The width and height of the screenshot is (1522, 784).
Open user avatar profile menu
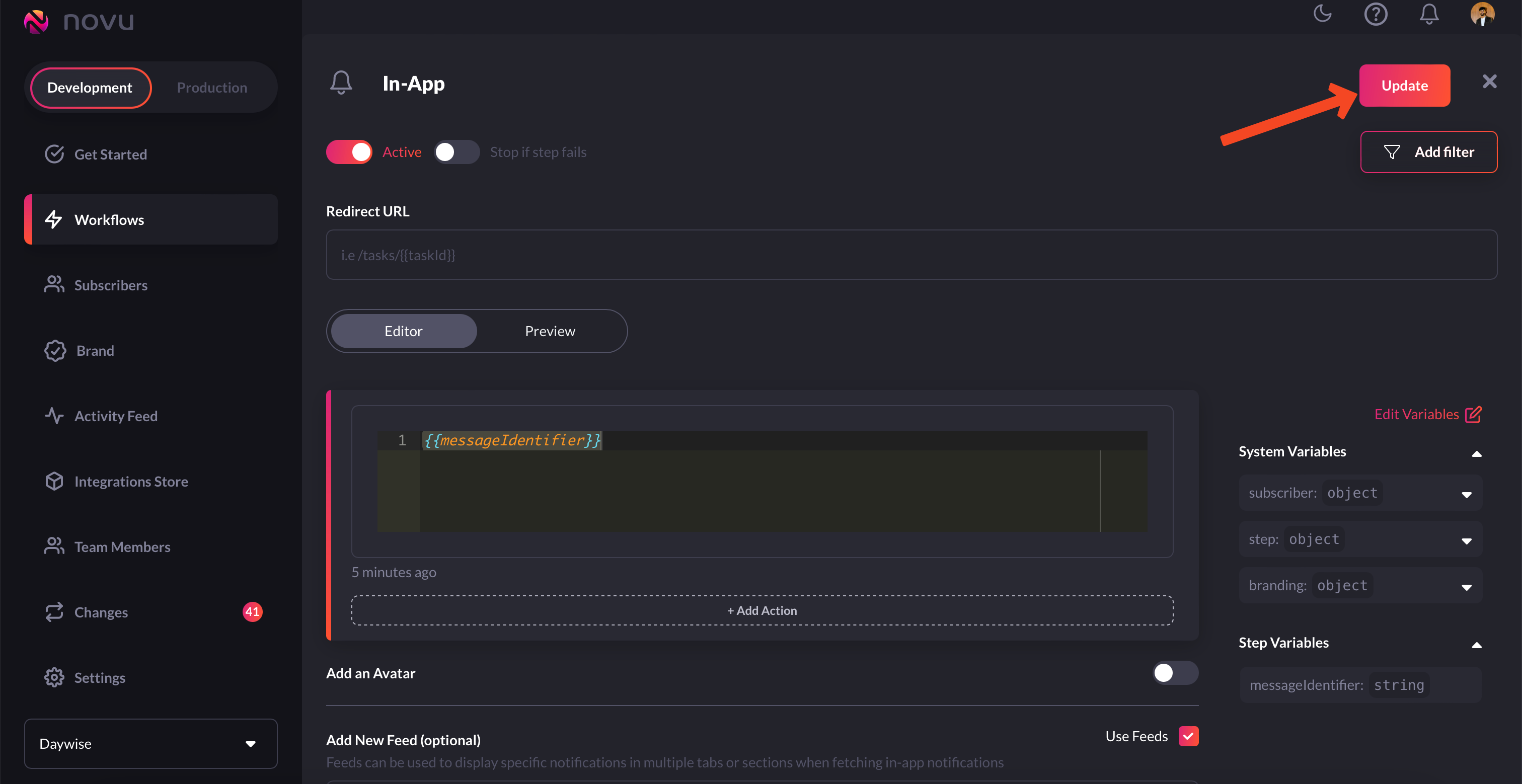(x=1482, y=14)
